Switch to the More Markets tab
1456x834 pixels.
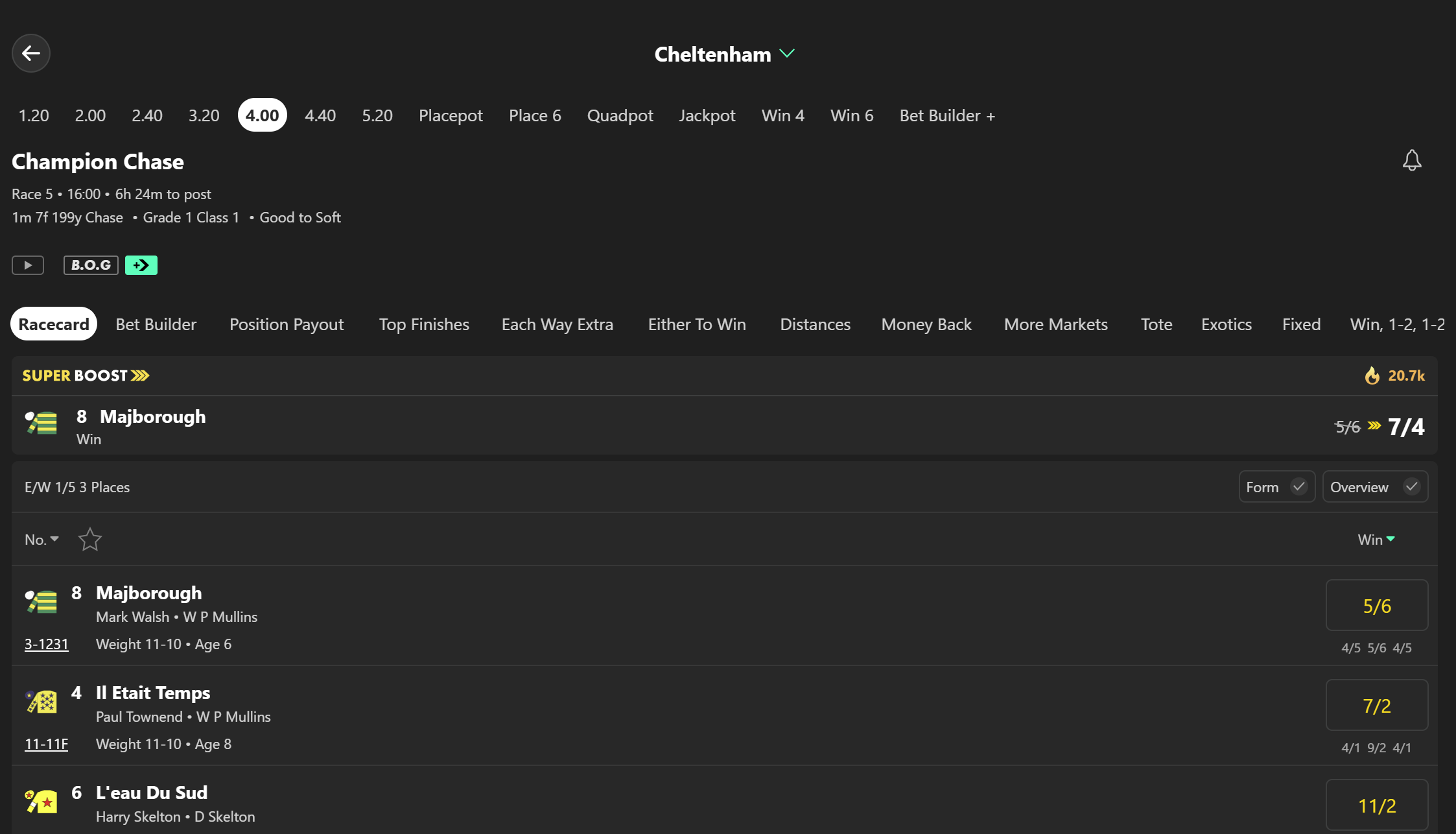1056,324
